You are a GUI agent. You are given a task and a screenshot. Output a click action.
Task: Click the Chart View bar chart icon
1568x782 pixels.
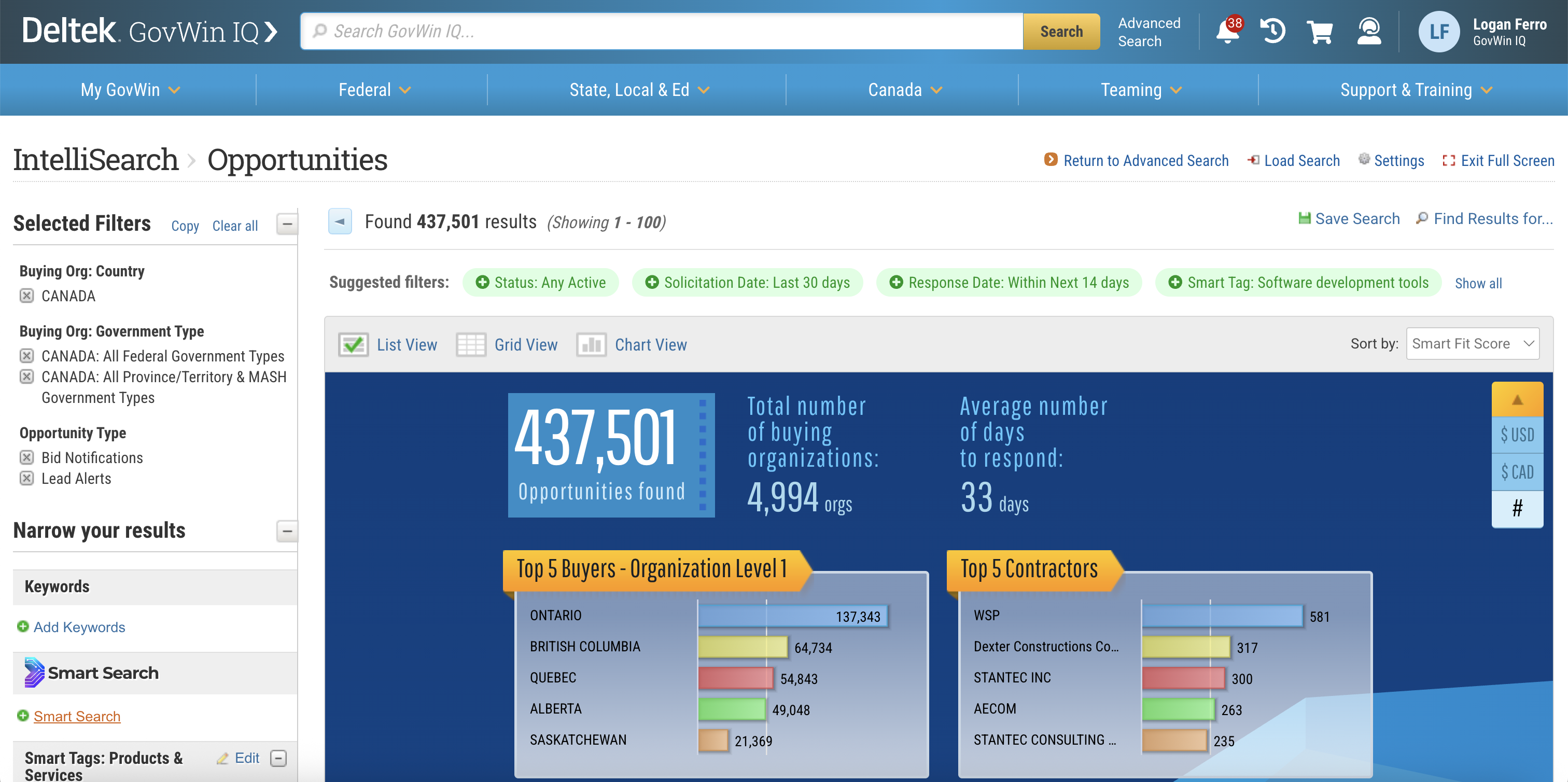coord(591,344)
